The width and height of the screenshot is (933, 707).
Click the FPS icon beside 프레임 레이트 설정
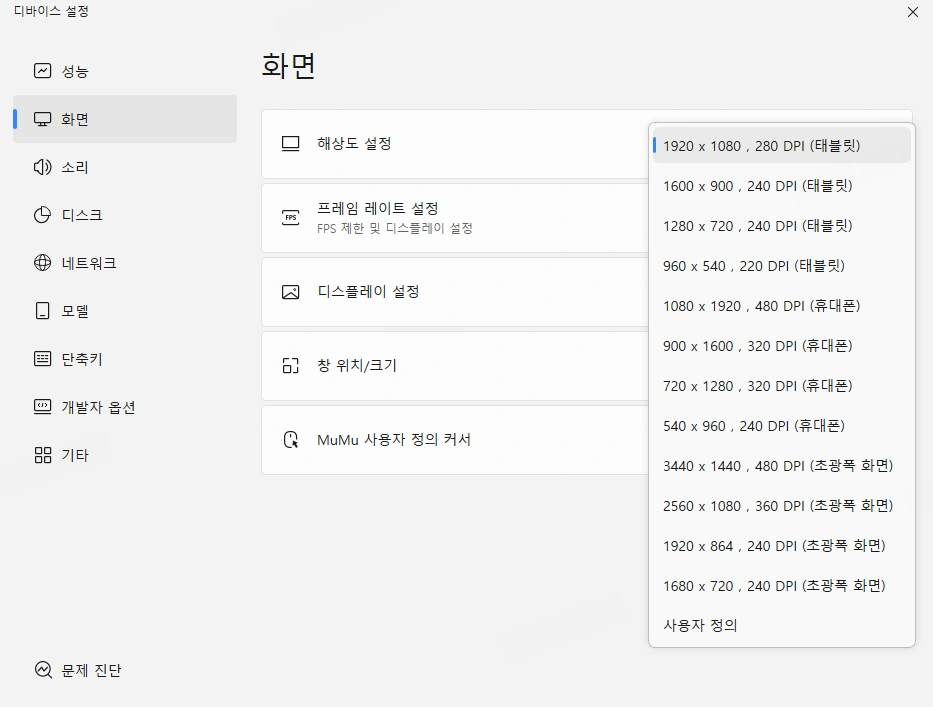point(290,217)
